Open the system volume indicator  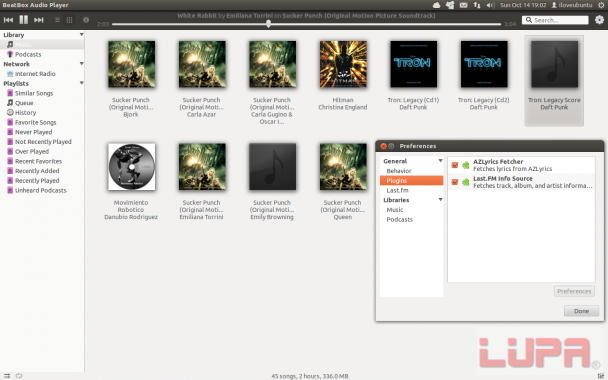point(491,5)
